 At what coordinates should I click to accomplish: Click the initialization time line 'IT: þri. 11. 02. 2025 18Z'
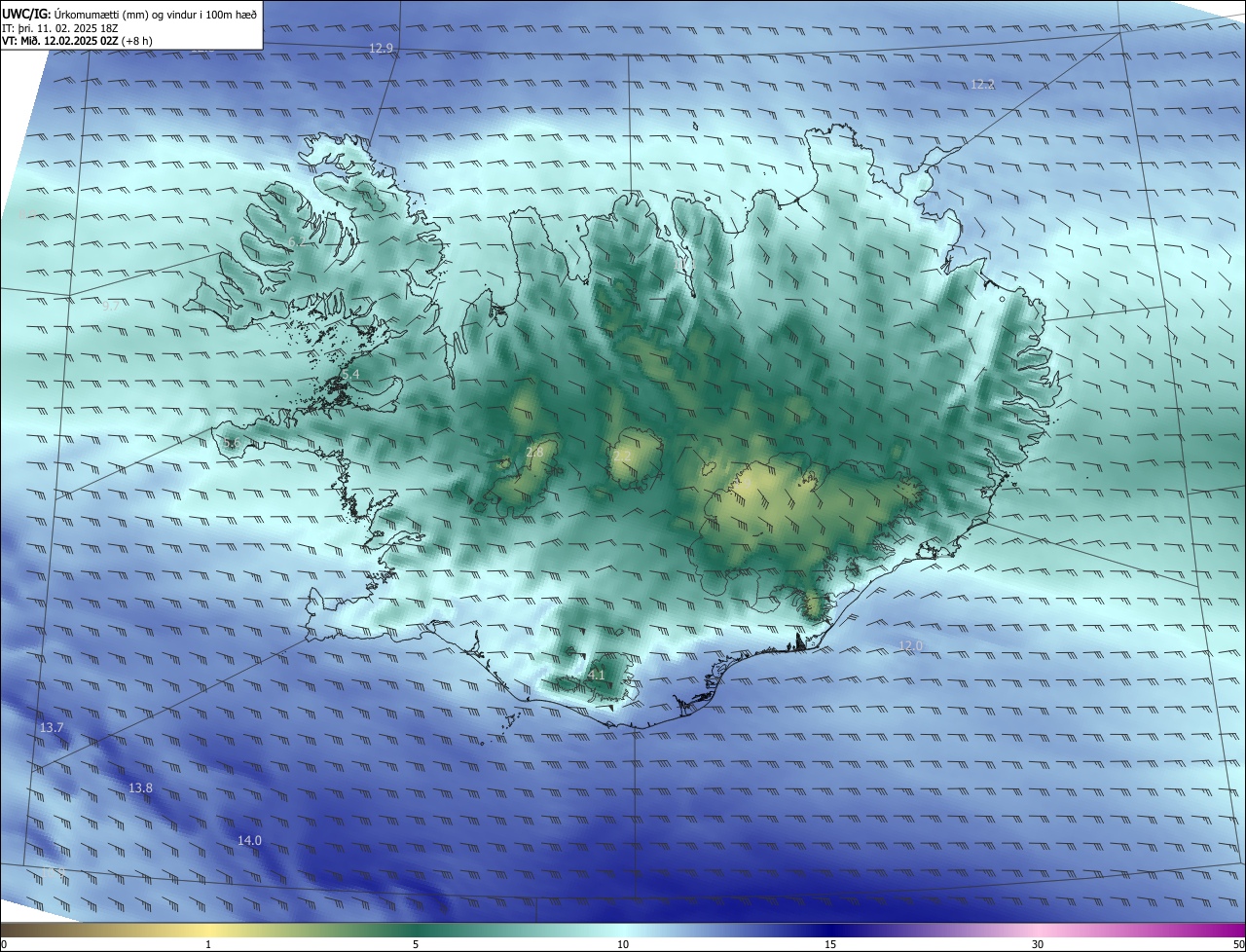coord(59,27)
